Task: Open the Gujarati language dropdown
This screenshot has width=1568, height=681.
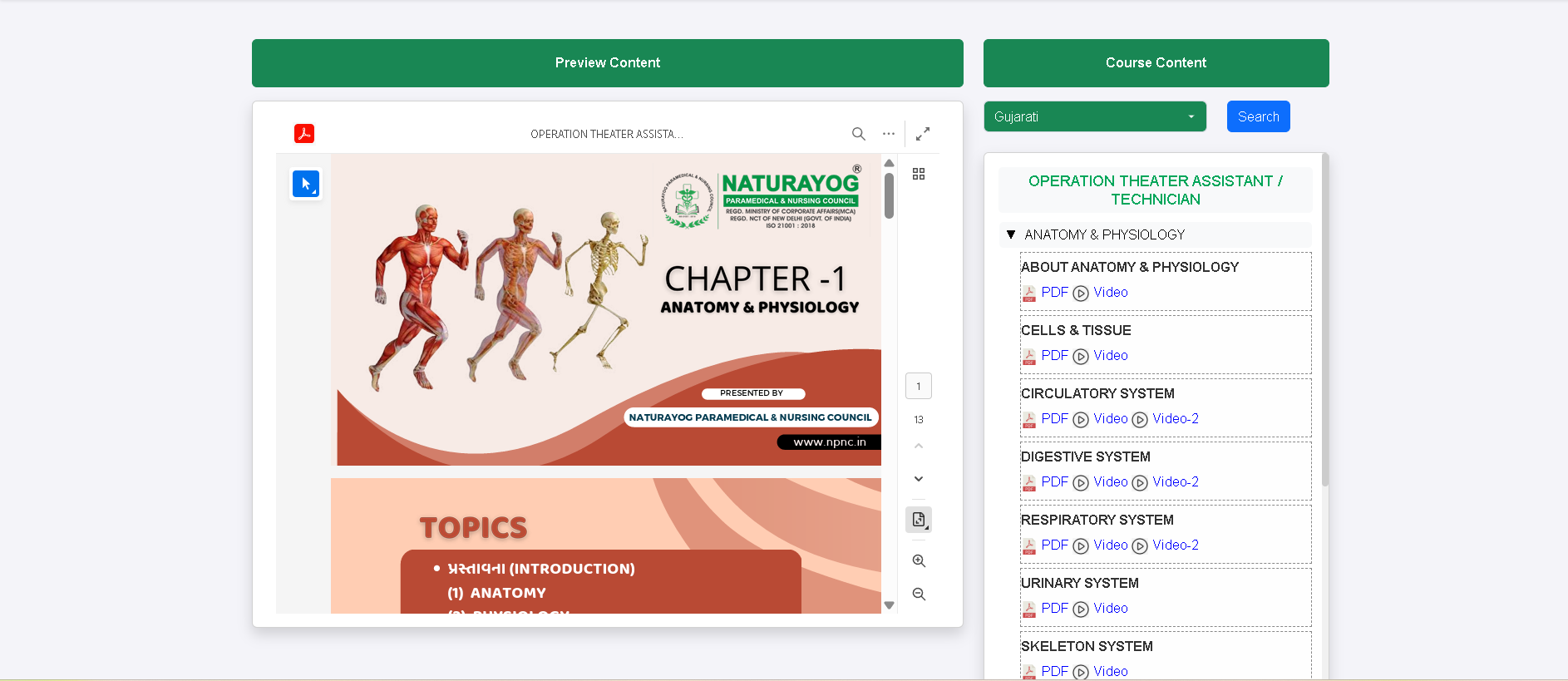Action: (1095, 116)
